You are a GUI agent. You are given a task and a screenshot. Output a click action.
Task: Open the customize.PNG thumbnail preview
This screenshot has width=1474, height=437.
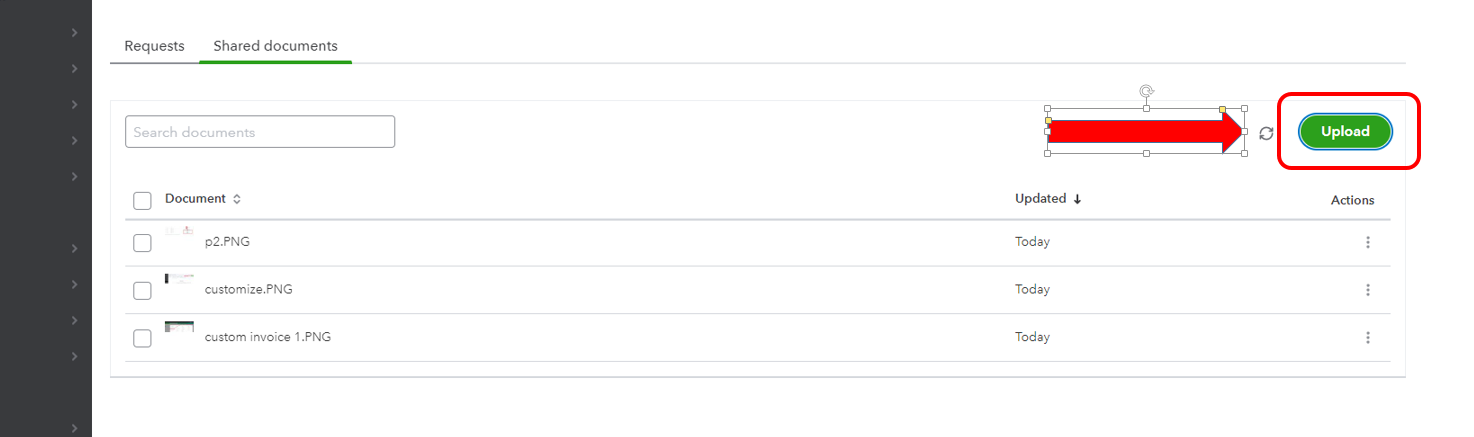pyautogui.click(x=179, y=279)
